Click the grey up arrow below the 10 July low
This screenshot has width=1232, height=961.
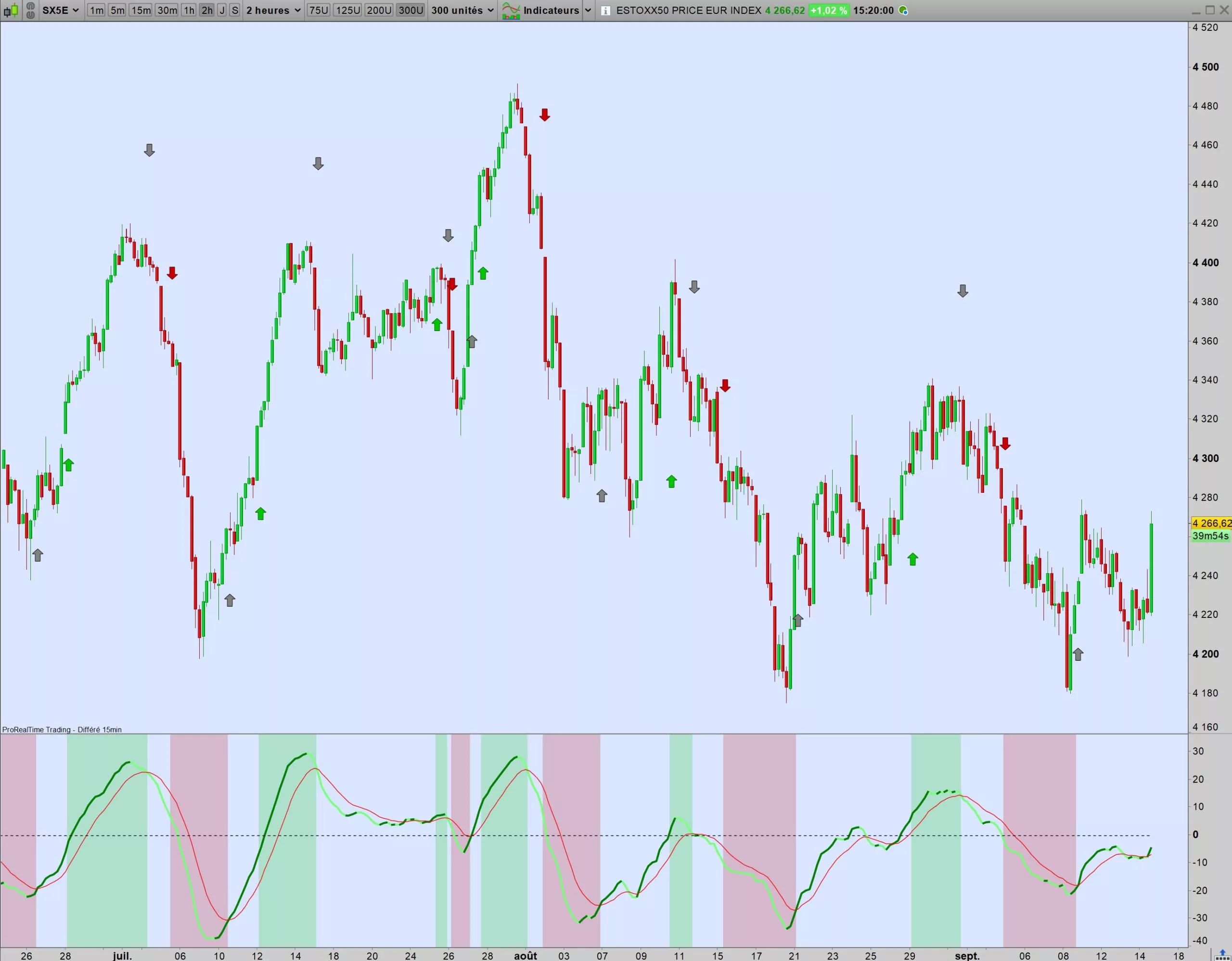pyautogui.click(x=230, y=601)
